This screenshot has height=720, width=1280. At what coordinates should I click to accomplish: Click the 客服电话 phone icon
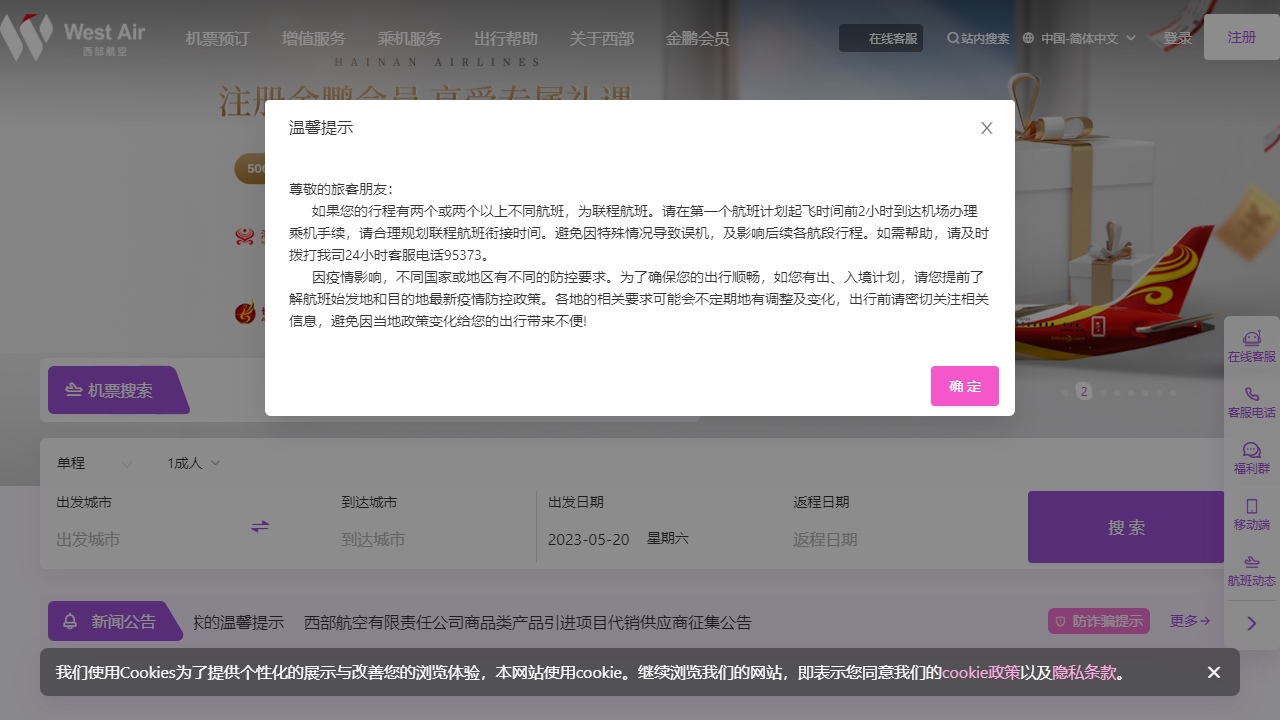1251,394
